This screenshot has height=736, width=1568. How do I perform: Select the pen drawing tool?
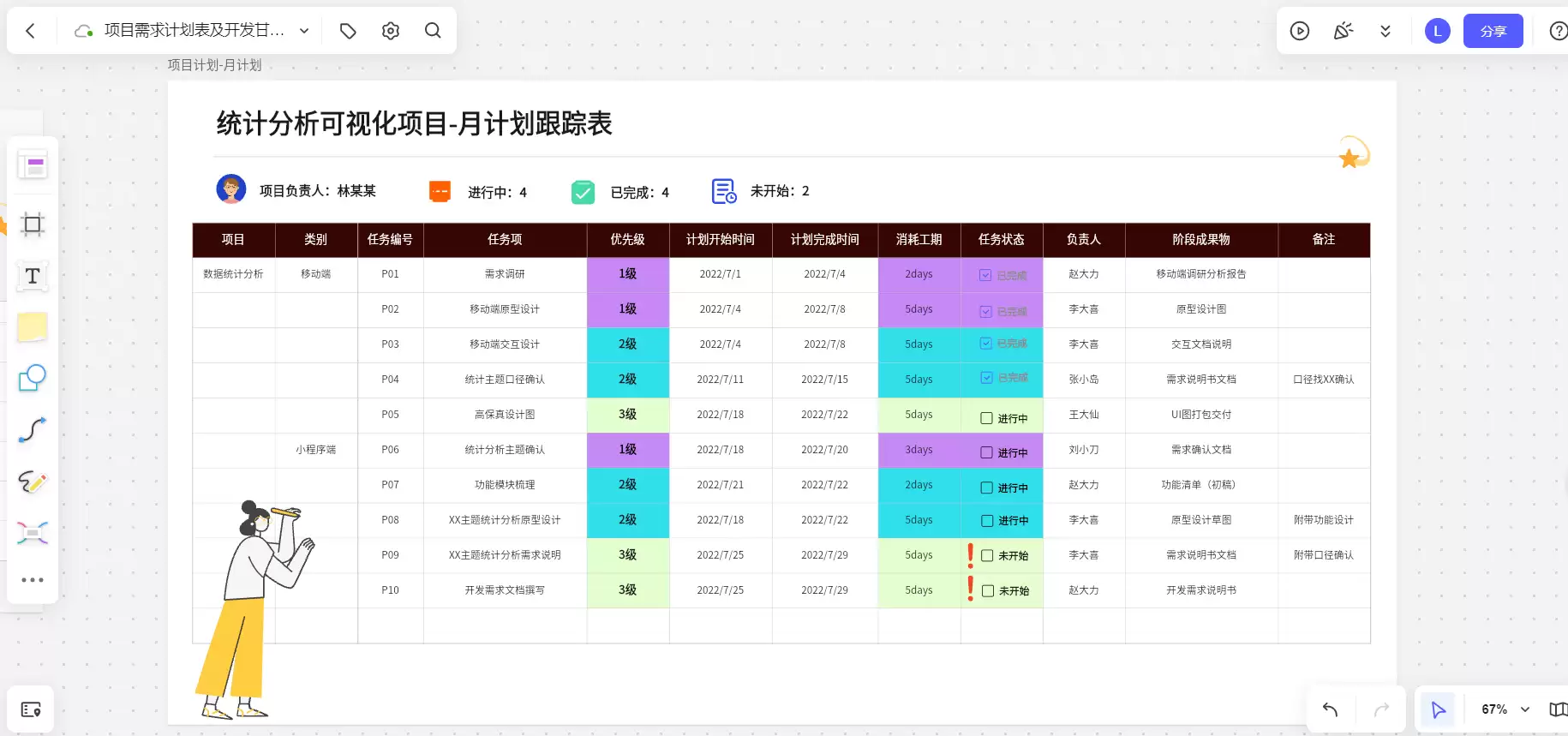[x=33, y=482]
